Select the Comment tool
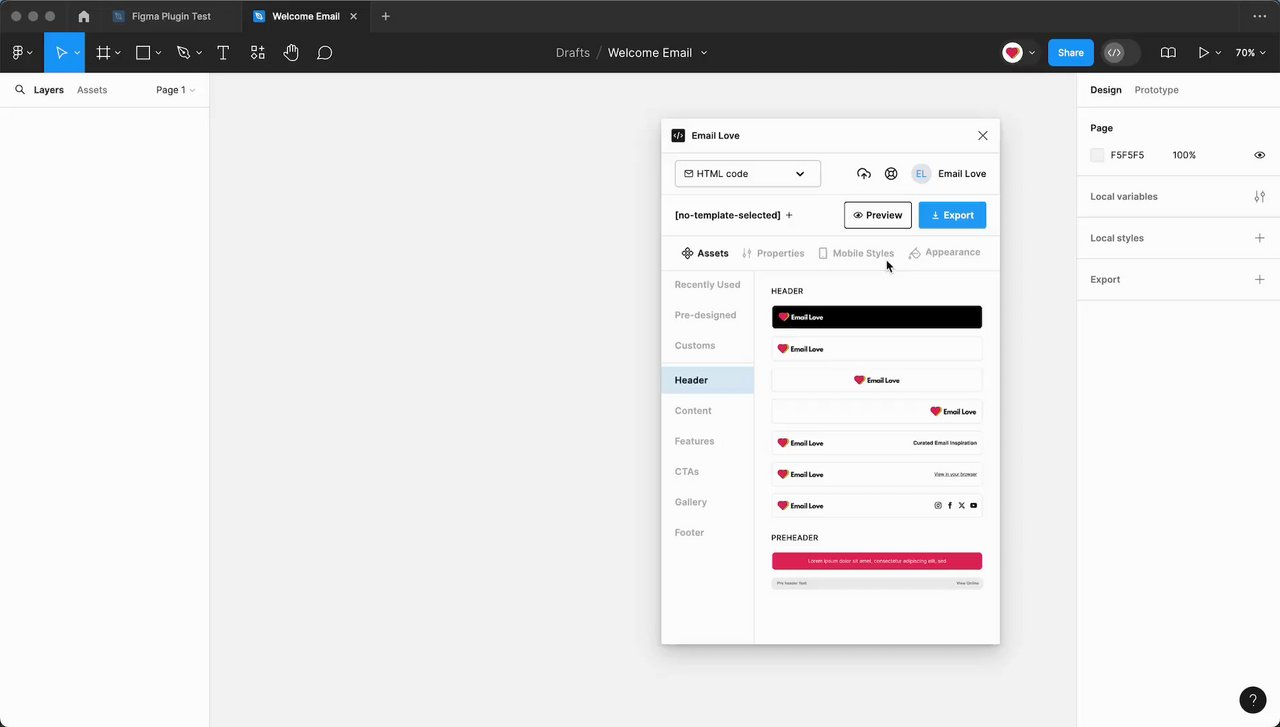The width and height of the screenshot is (1280, 727). click(324, 53)
